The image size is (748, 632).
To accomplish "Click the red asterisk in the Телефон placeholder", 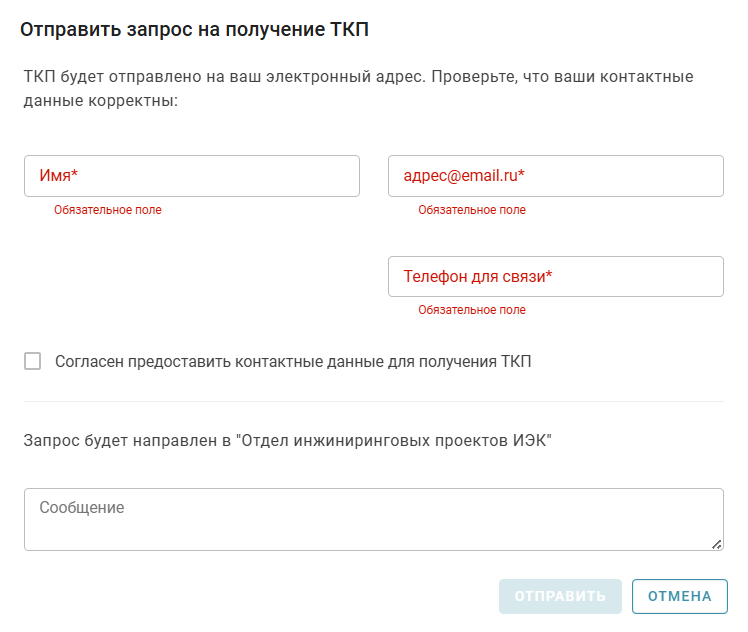I will click(x=549, y=277).
